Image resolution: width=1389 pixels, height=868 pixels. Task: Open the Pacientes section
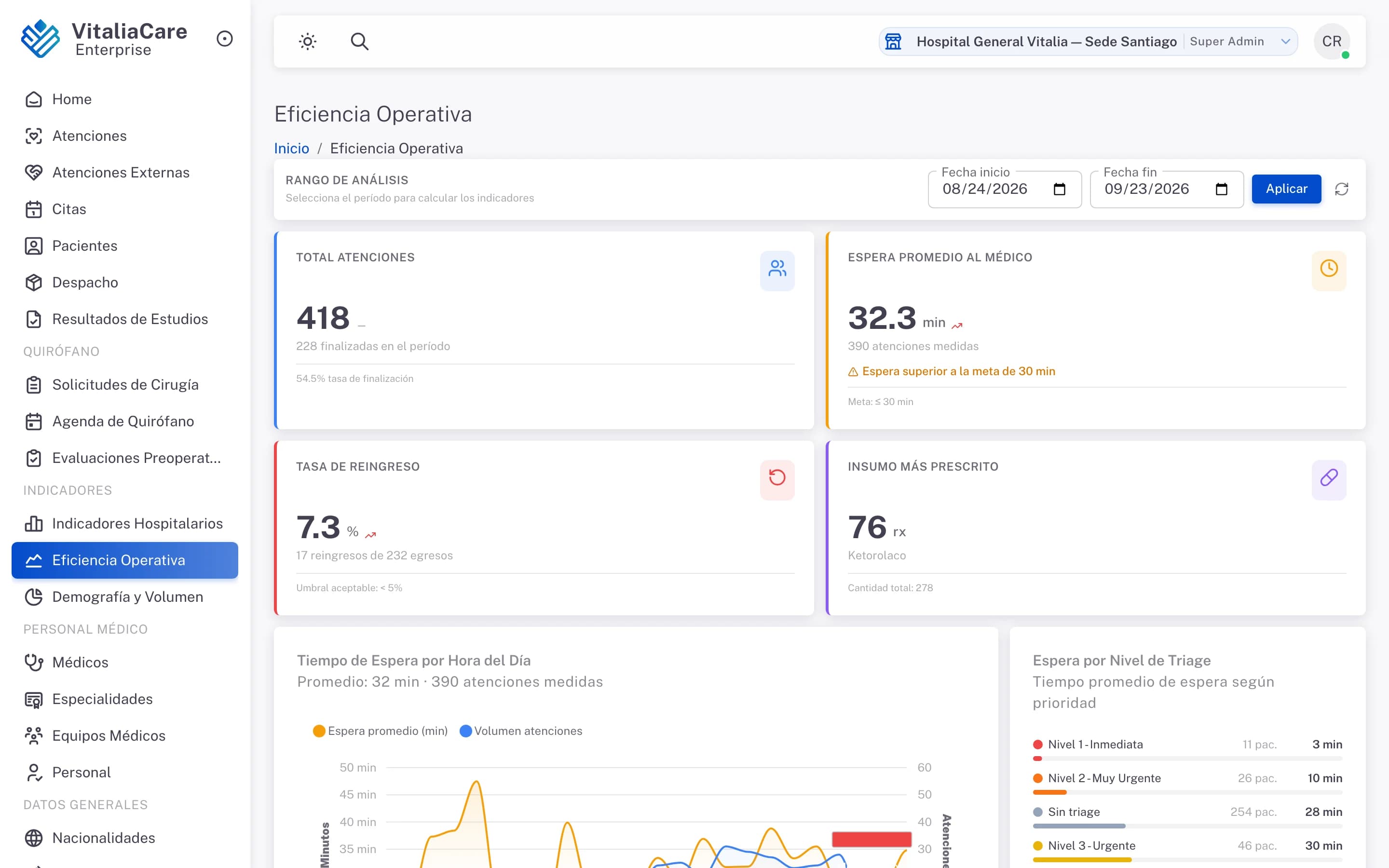pos(124,246)
